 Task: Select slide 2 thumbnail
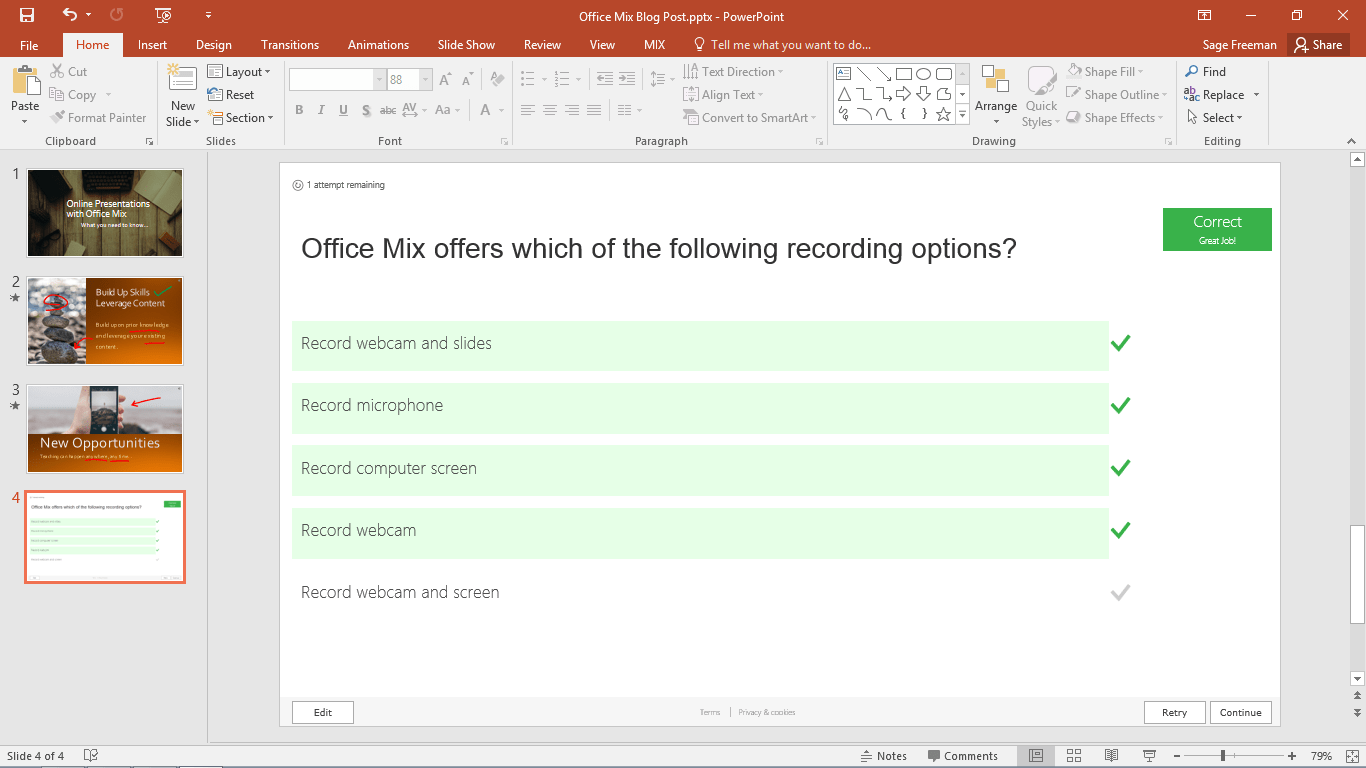click(x=104, y=320)
